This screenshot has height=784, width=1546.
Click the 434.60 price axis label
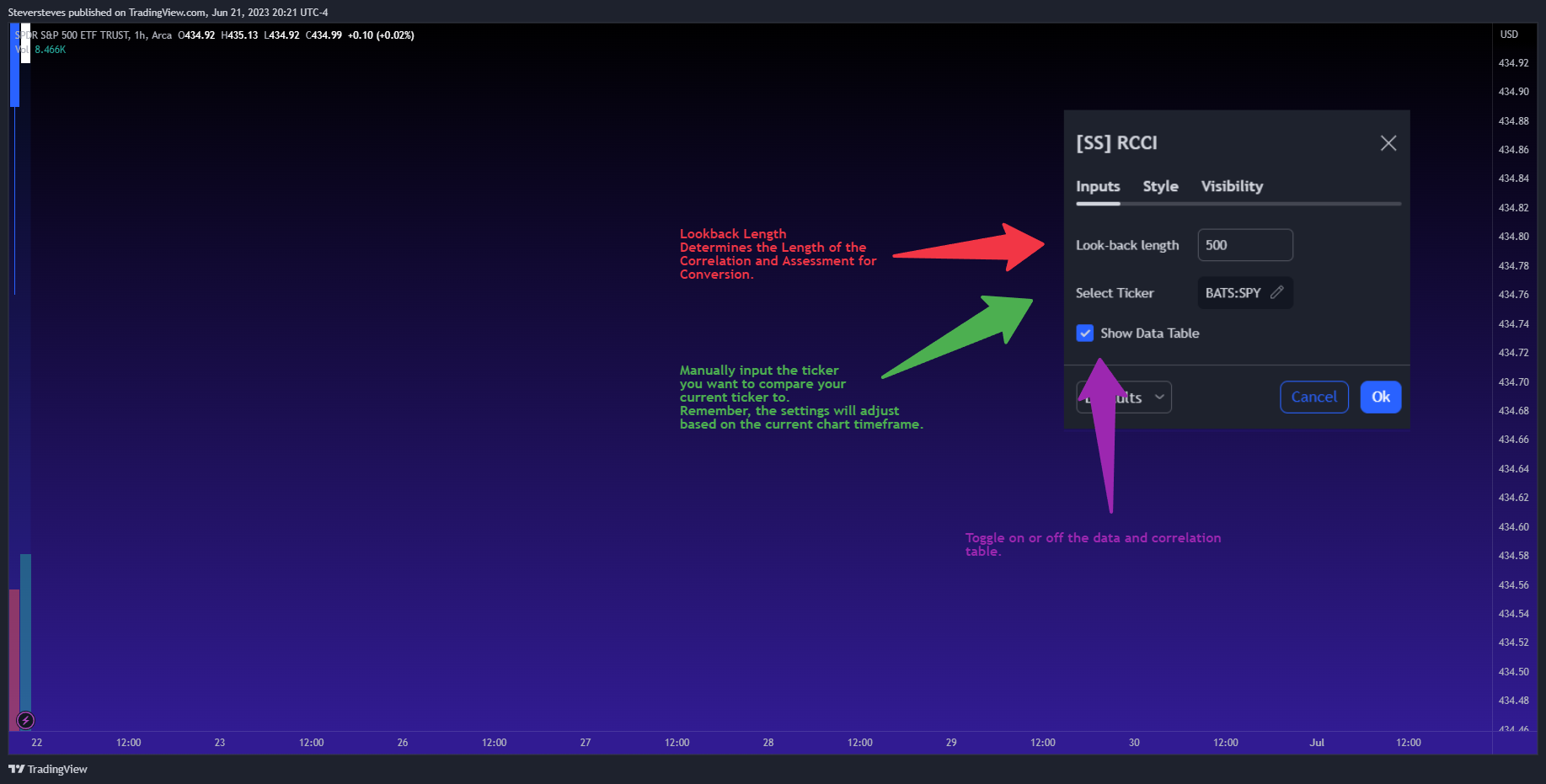(x=1513, y=527)
